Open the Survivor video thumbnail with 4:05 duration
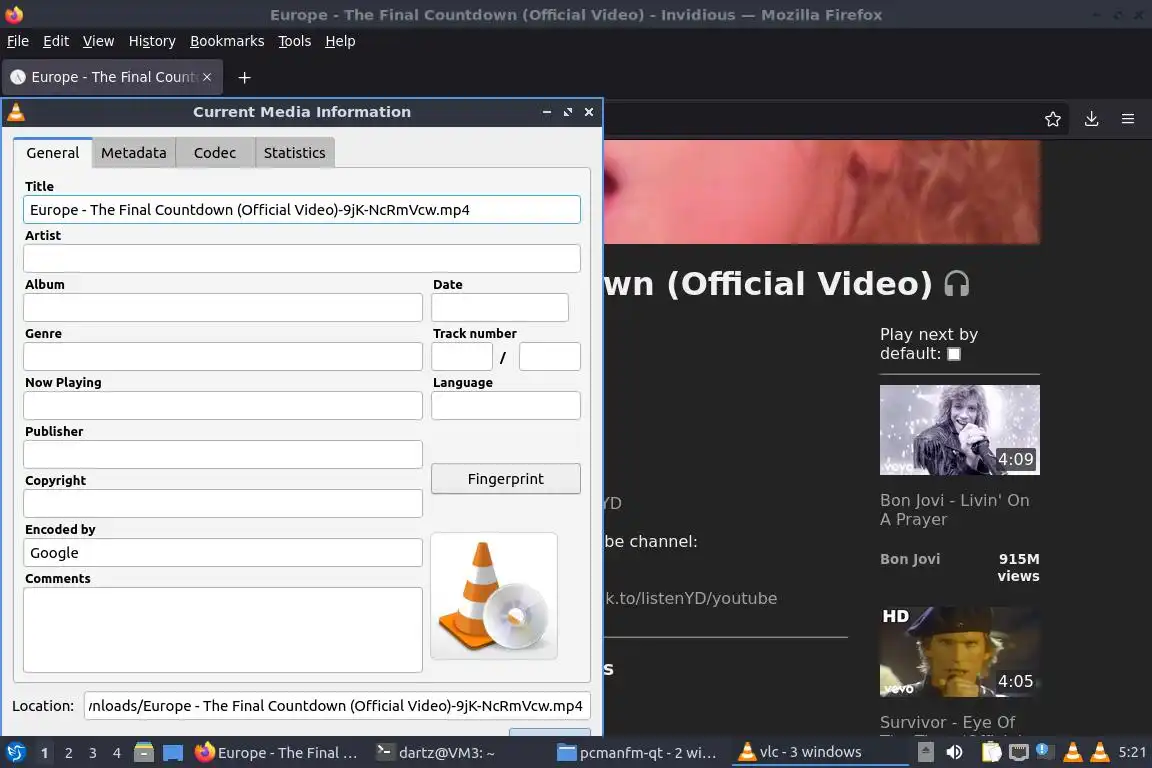 pyautogui.click(x=960, y=652)
